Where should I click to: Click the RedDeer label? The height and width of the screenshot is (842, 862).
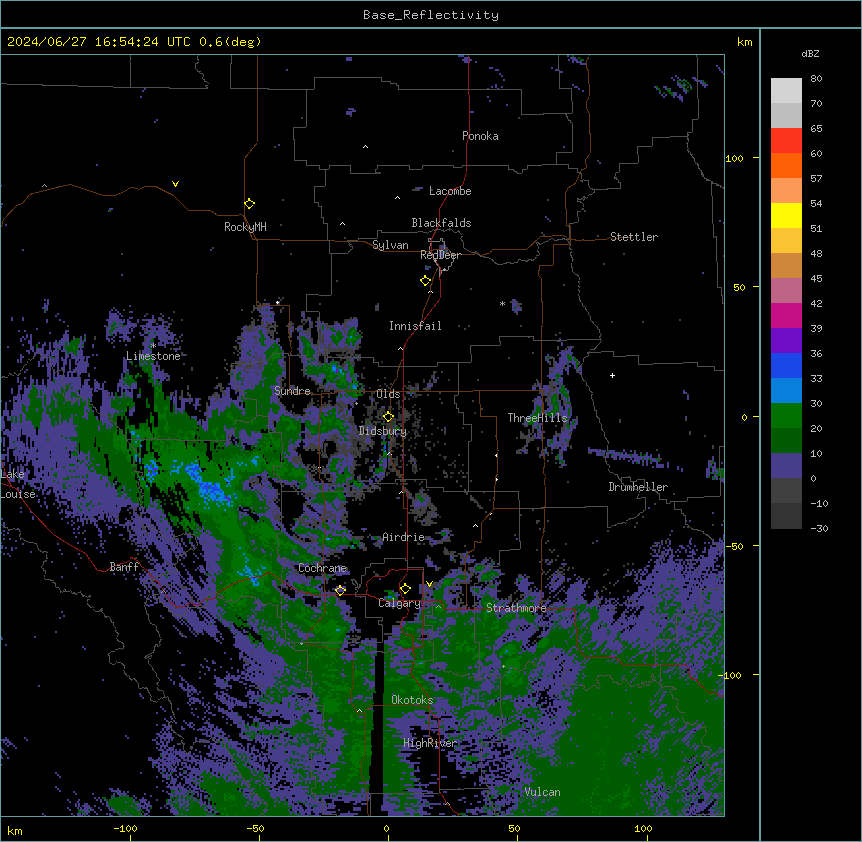(x=440, y=255)
